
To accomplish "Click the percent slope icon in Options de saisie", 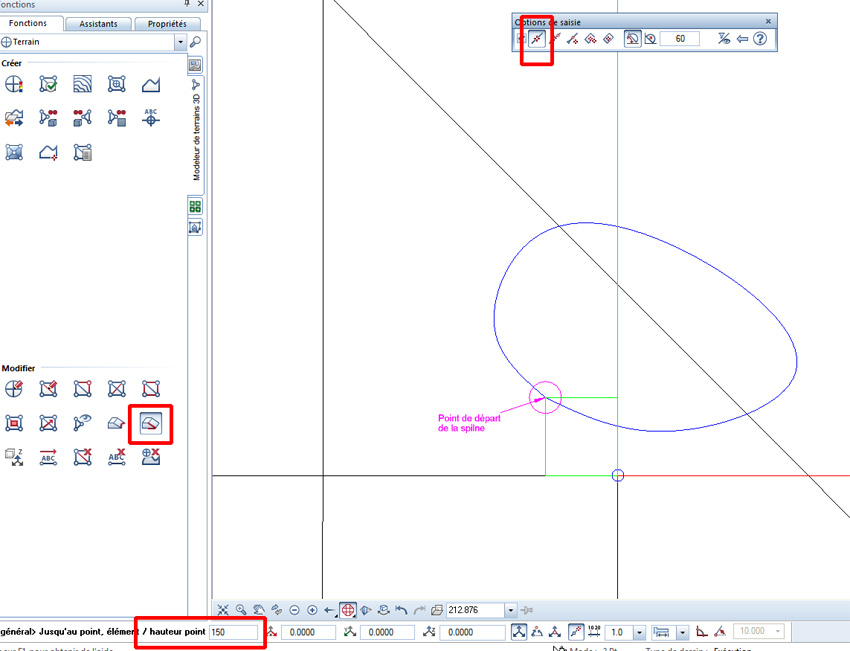I will pyautogui.click(x=724, y=38).
